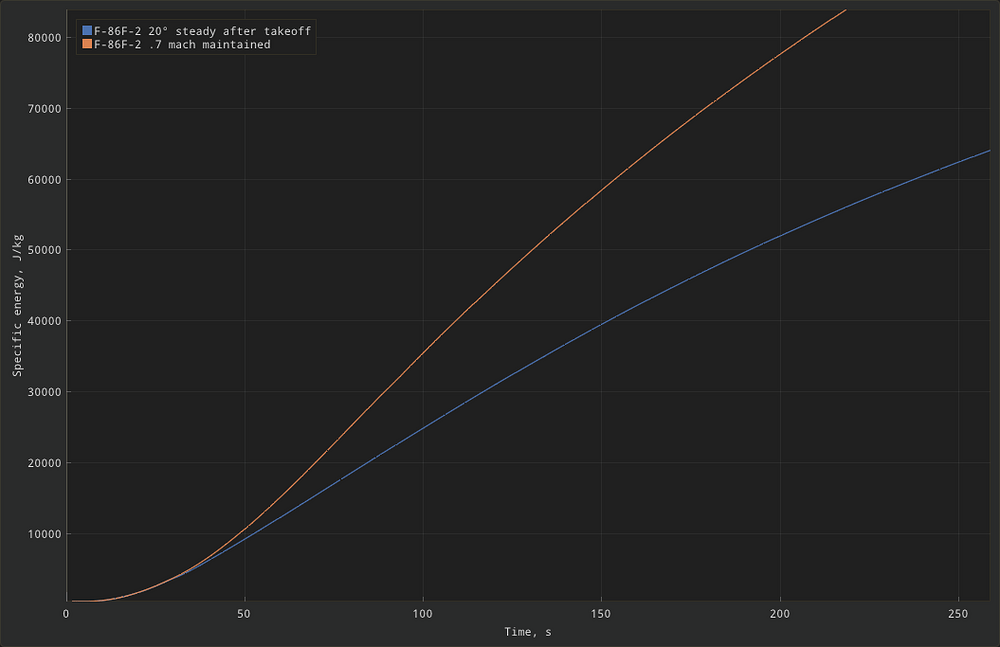Click the 20000 y-axis tick label
Screen dimensions: 1000x647
click(45, 463)
